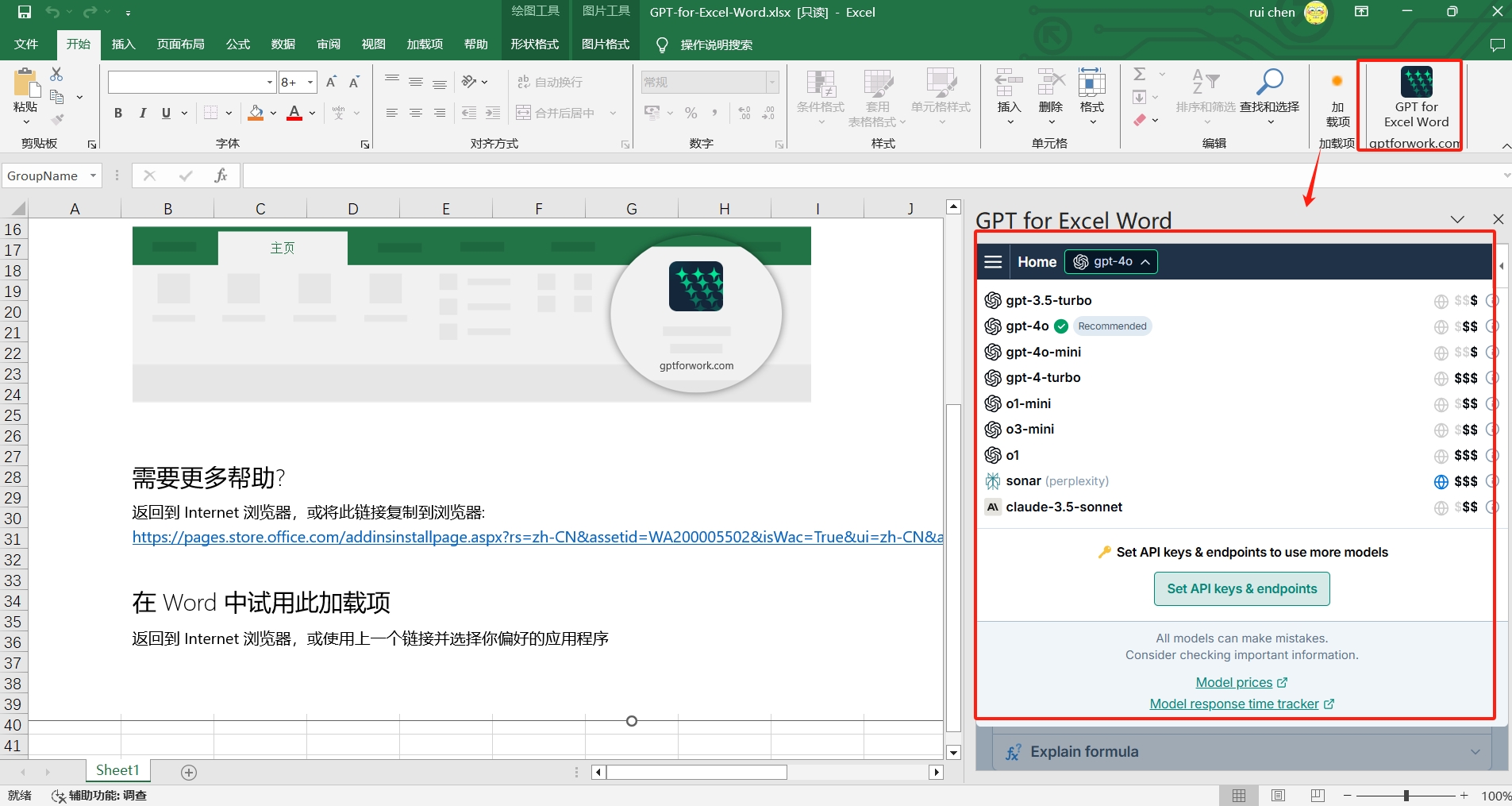Switch to the 公式 ribbon tab
This screenshot has width=1512, height=806.
click(238, 44)
